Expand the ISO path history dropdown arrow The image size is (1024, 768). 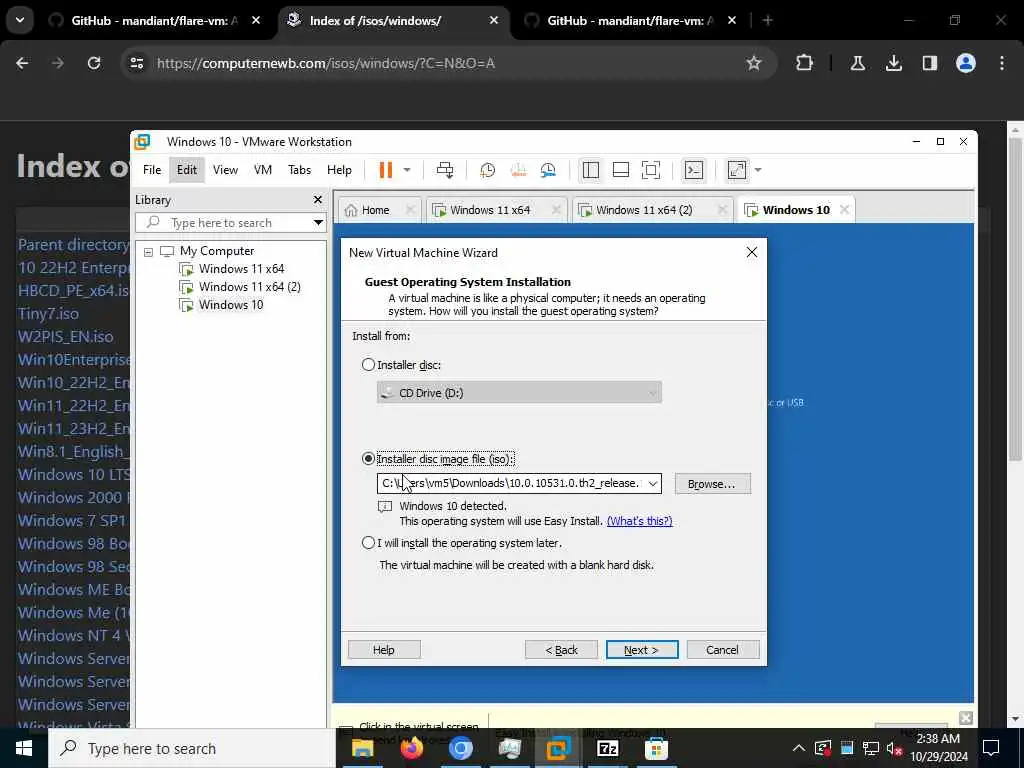[652, 484]
